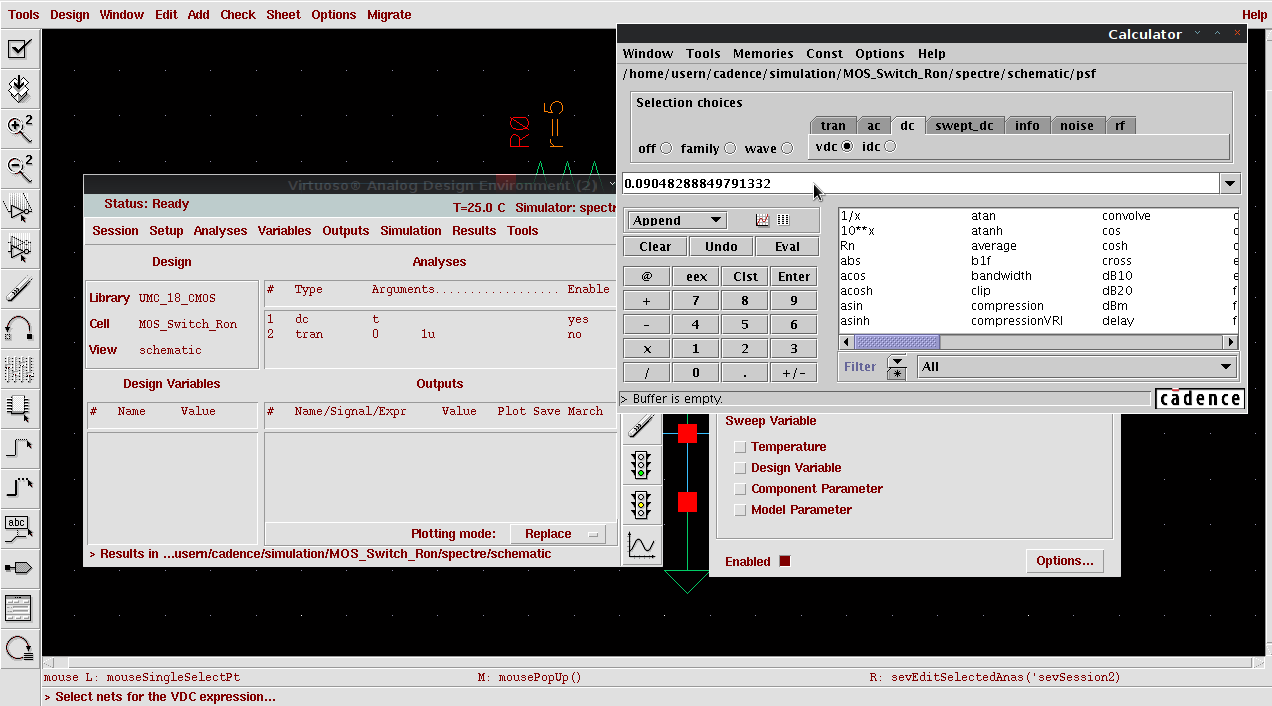Open the Calculator Memories menu
This screenshot has width=1272, height=706.
point(763,54)
